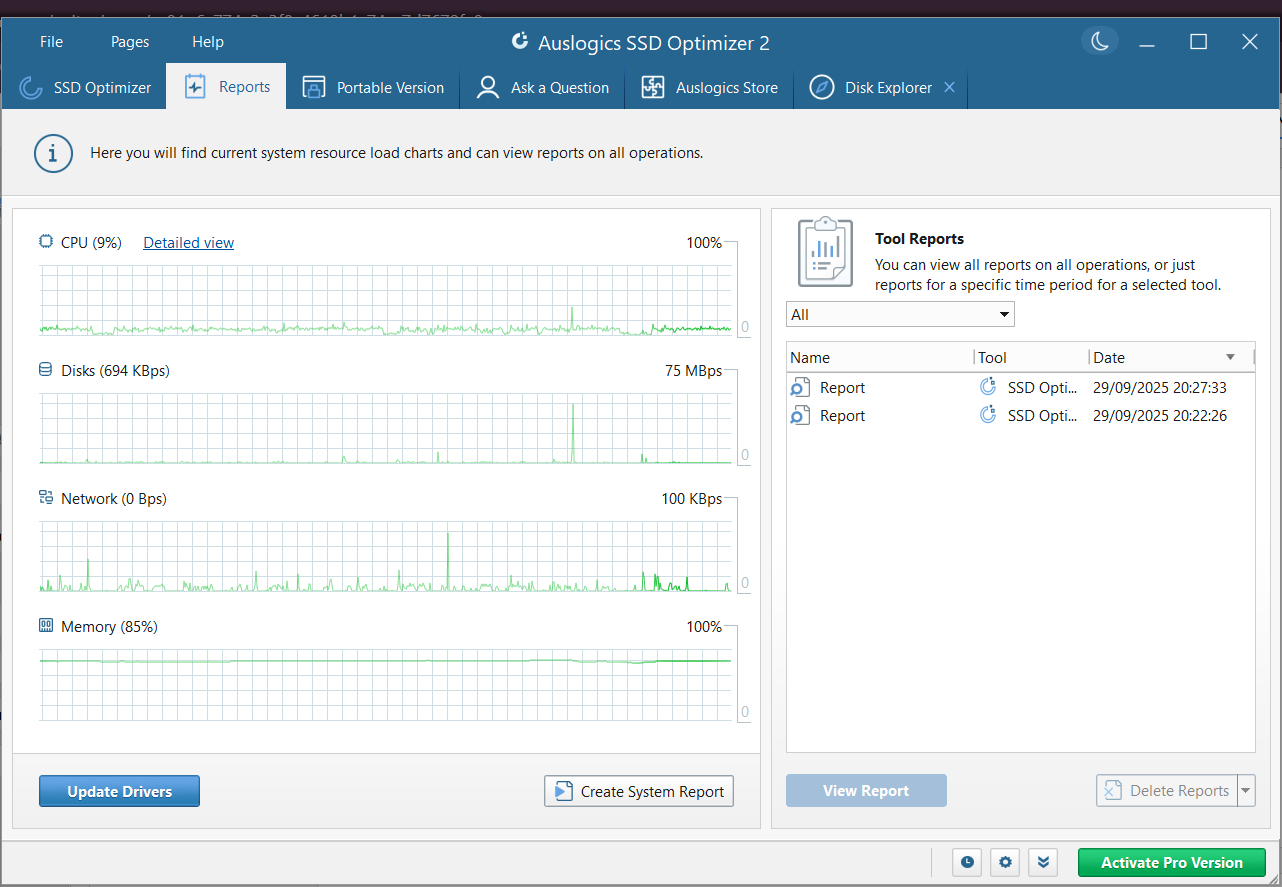
Task: Open settings with the gear icon
Action: coord(1004,862)
